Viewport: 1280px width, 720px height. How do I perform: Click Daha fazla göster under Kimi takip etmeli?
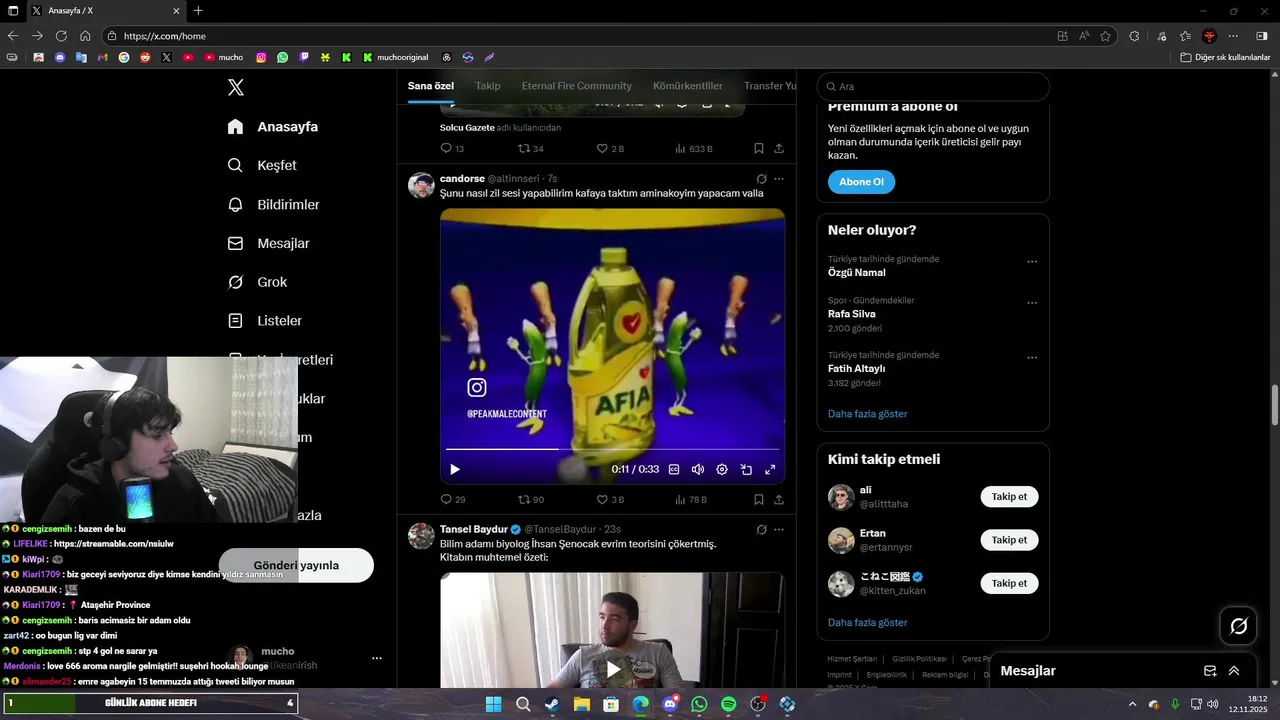coord(868,623)
